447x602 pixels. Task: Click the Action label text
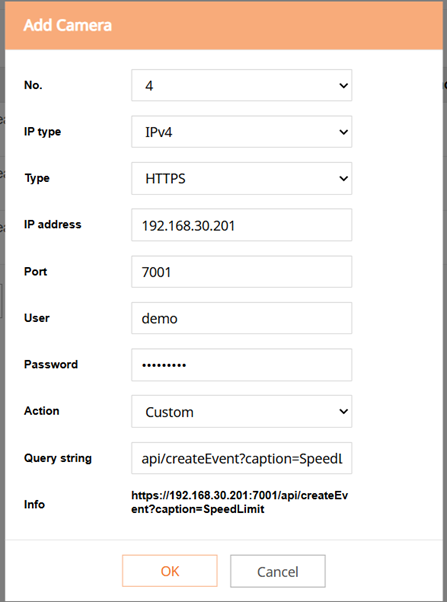click(x=41, y=411)
